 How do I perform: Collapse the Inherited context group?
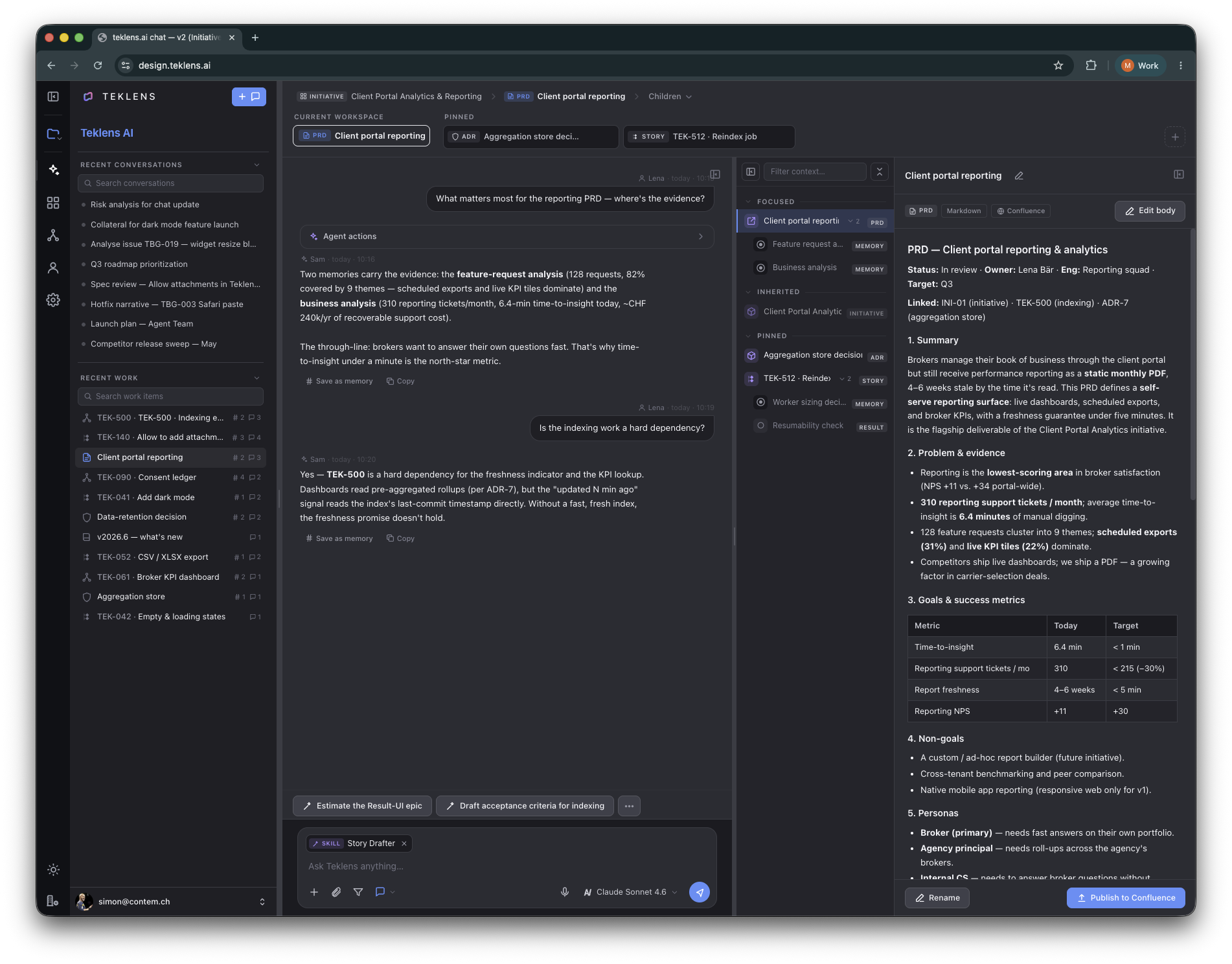[x=749, y=292]
